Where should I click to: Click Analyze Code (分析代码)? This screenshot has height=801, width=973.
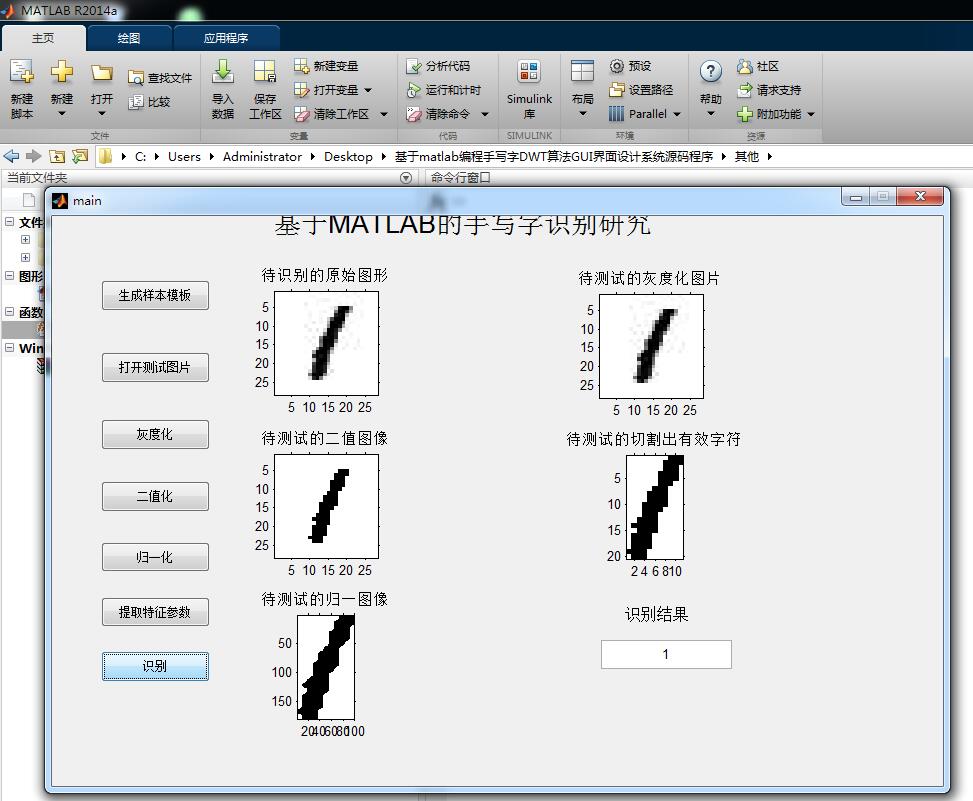coord(438,66)
